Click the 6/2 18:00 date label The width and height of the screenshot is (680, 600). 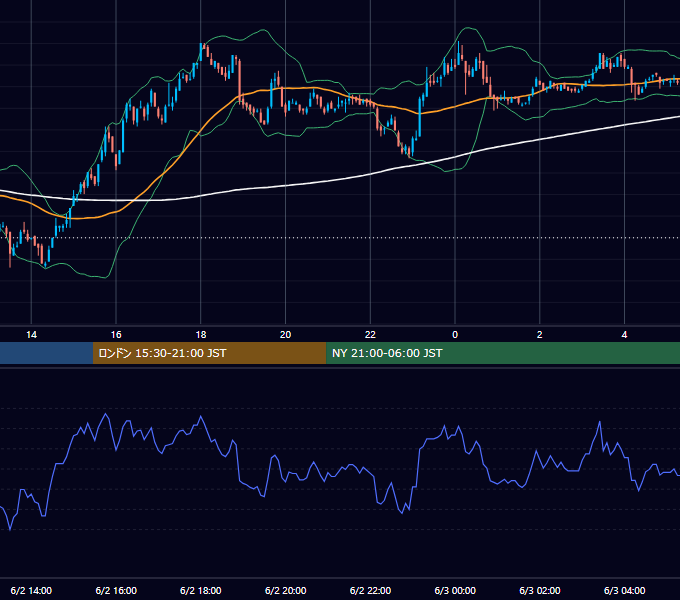click(x=200, y=590)
